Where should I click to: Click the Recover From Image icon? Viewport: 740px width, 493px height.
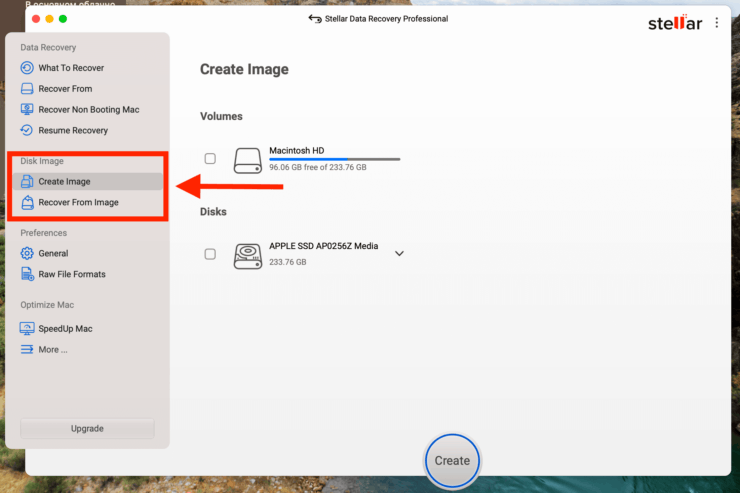(27, 203)
